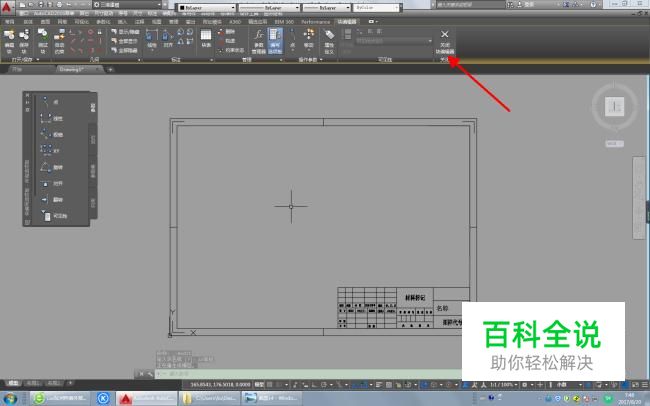Click the Auto Constrain ribbon icon

(59, 41)
